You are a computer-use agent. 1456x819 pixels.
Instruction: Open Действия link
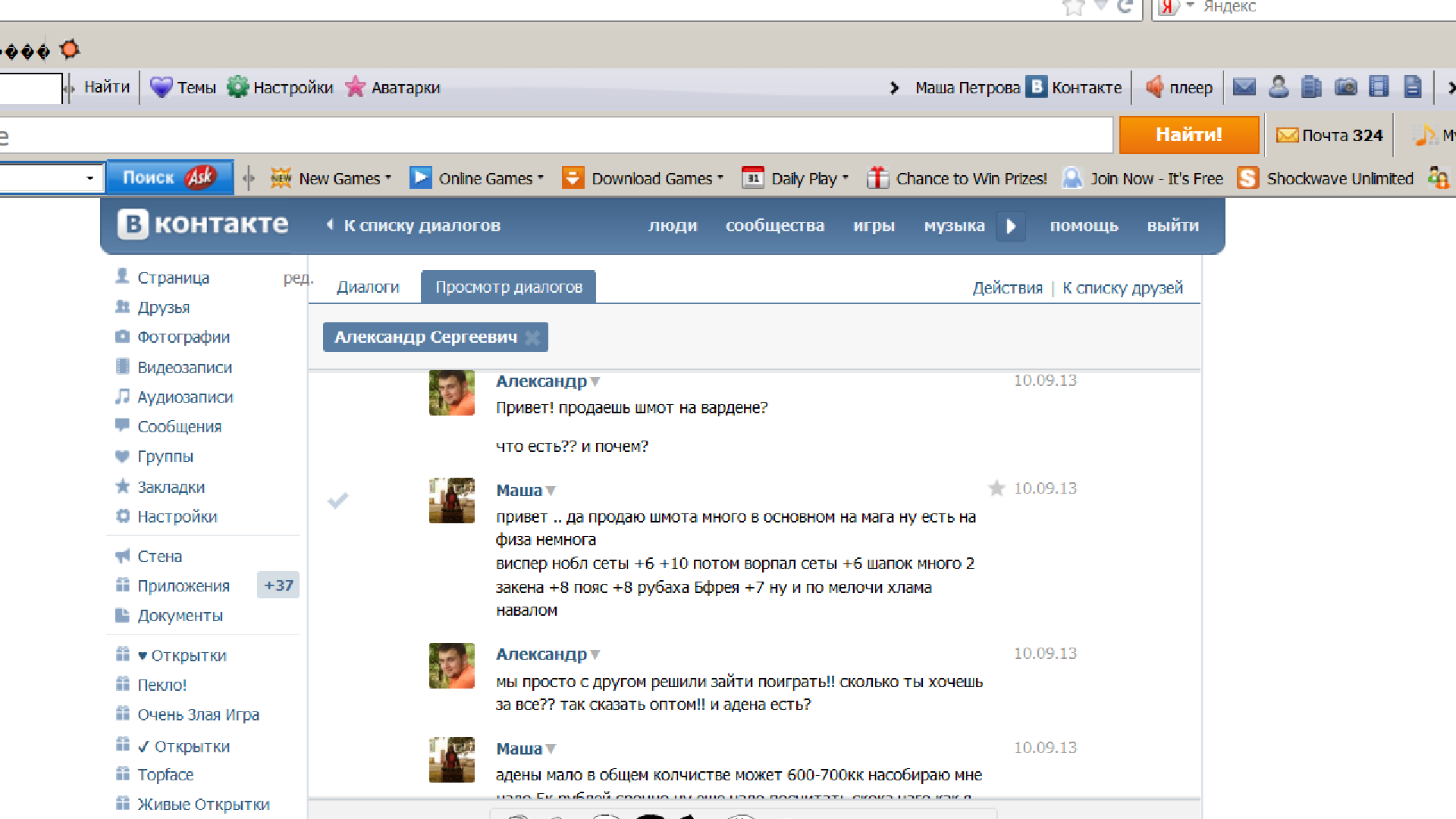pos(1007,288)
